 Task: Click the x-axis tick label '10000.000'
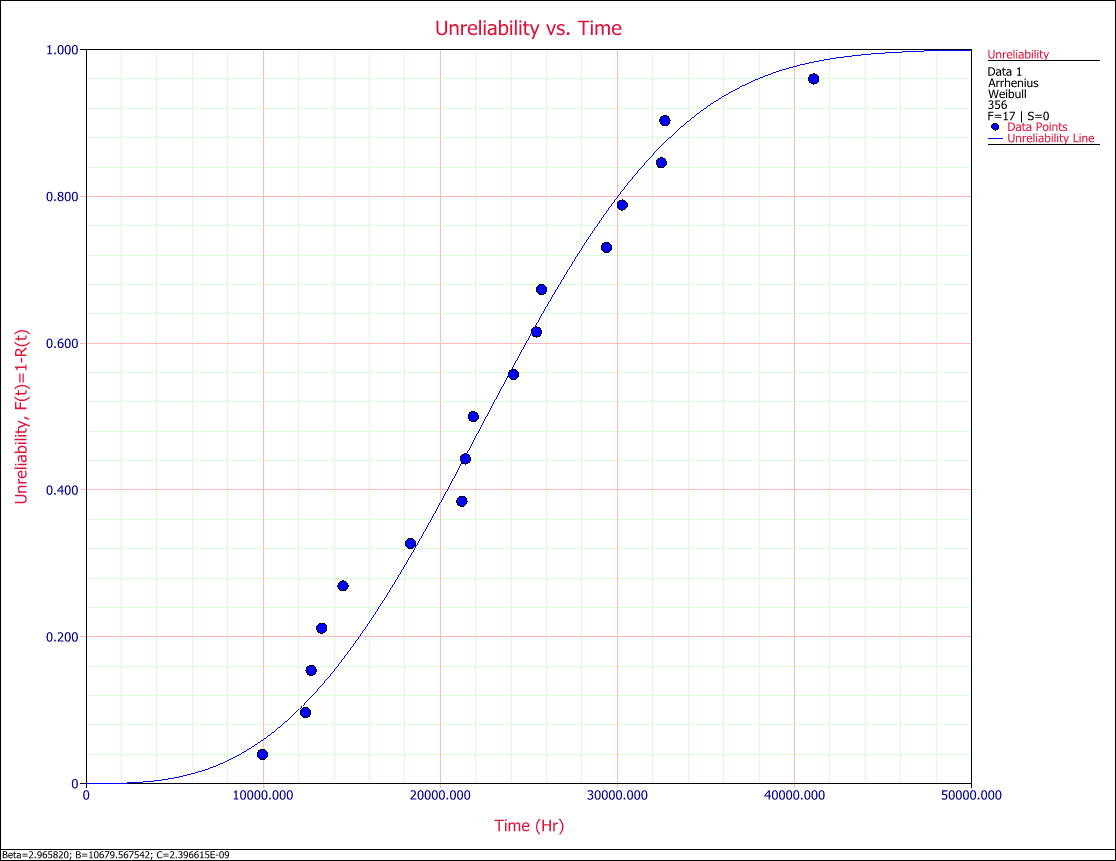263,796
